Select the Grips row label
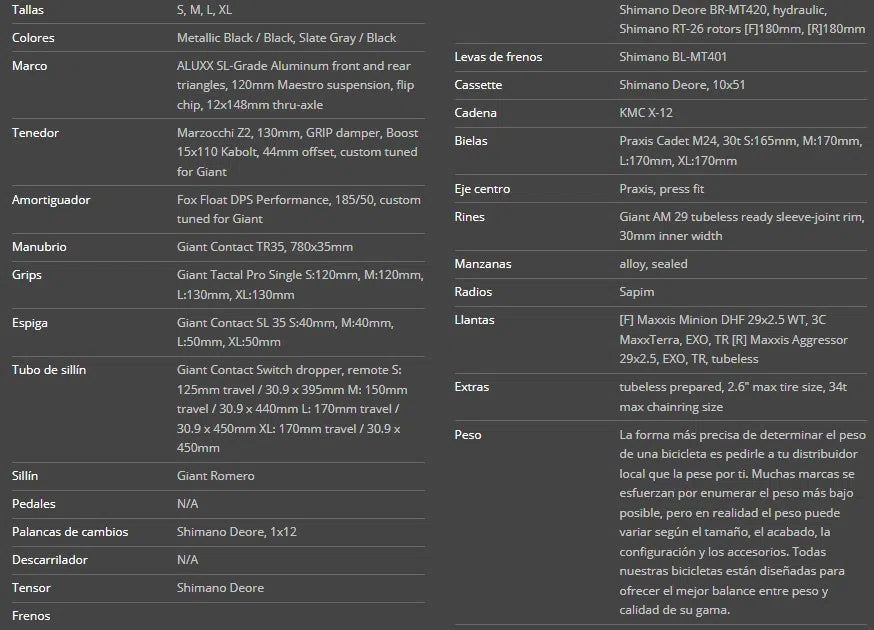The image size is (874, 630). 27,275
